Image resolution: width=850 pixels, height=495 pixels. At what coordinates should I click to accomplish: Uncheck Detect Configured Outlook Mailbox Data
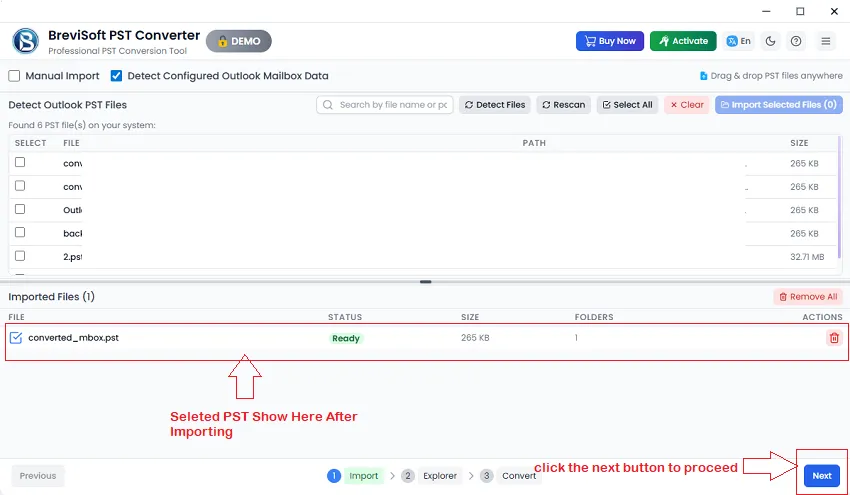coord(116,76)
